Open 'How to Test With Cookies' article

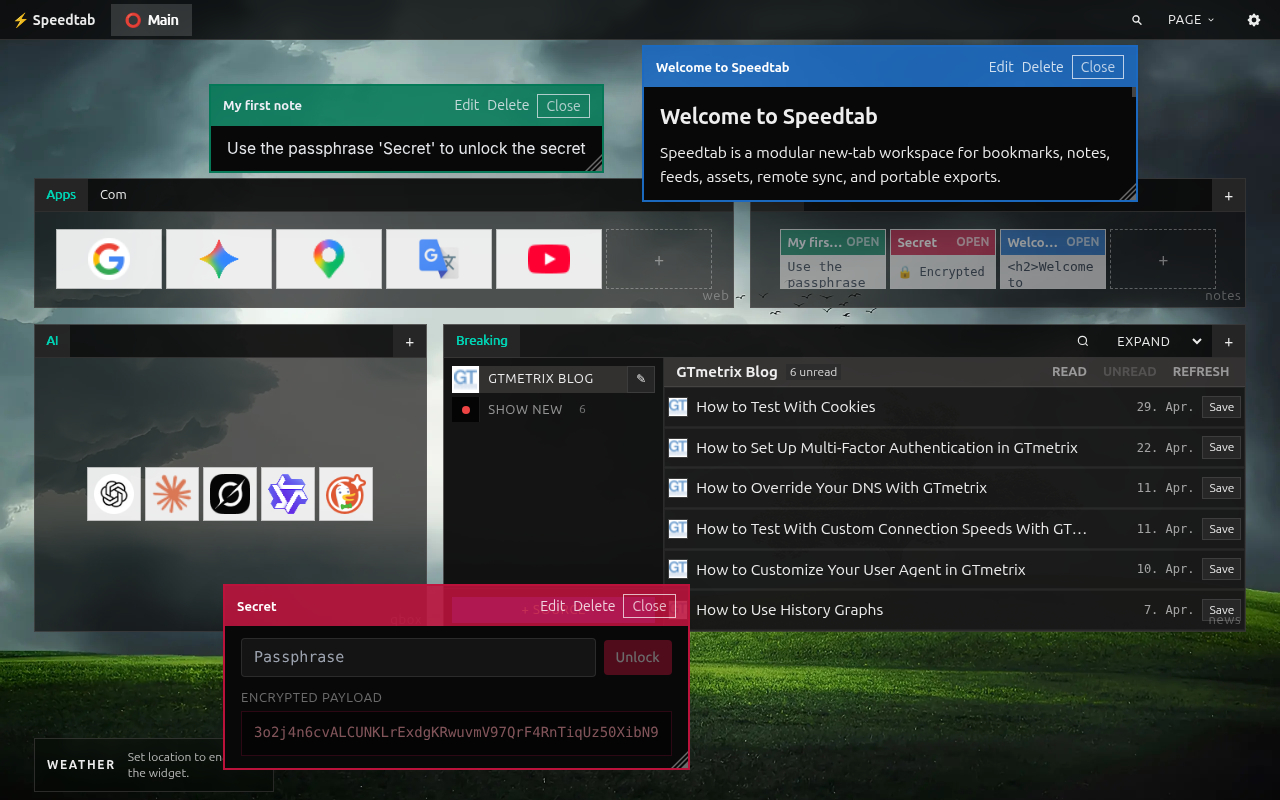(786, 407)
